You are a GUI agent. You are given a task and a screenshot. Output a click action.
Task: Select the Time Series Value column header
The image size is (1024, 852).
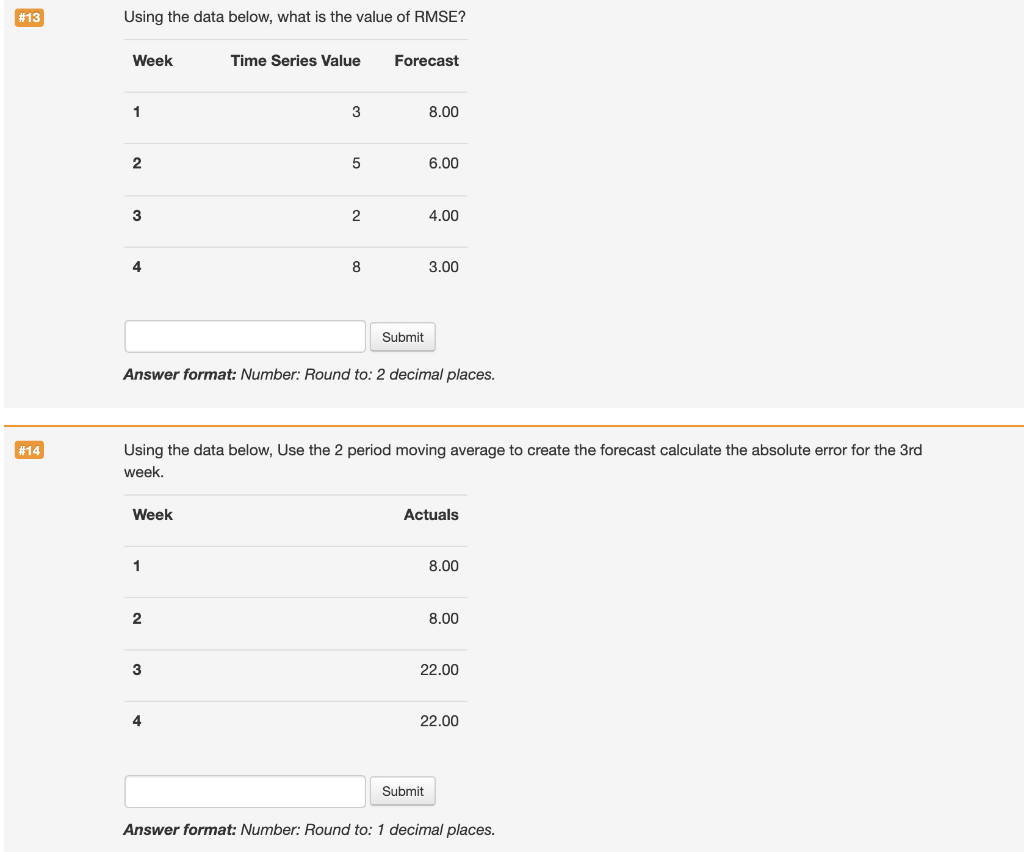coord(295,60)
